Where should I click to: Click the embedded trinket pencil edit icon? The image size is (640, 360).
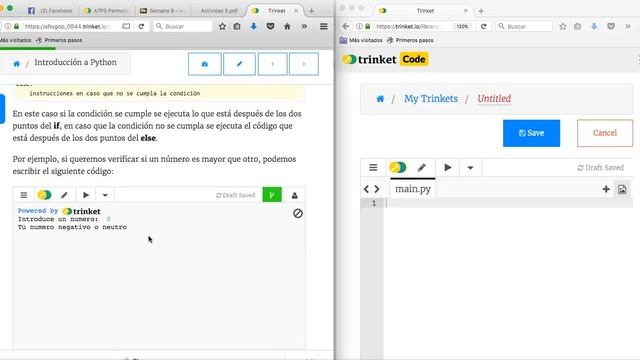[x=64, y=195]
